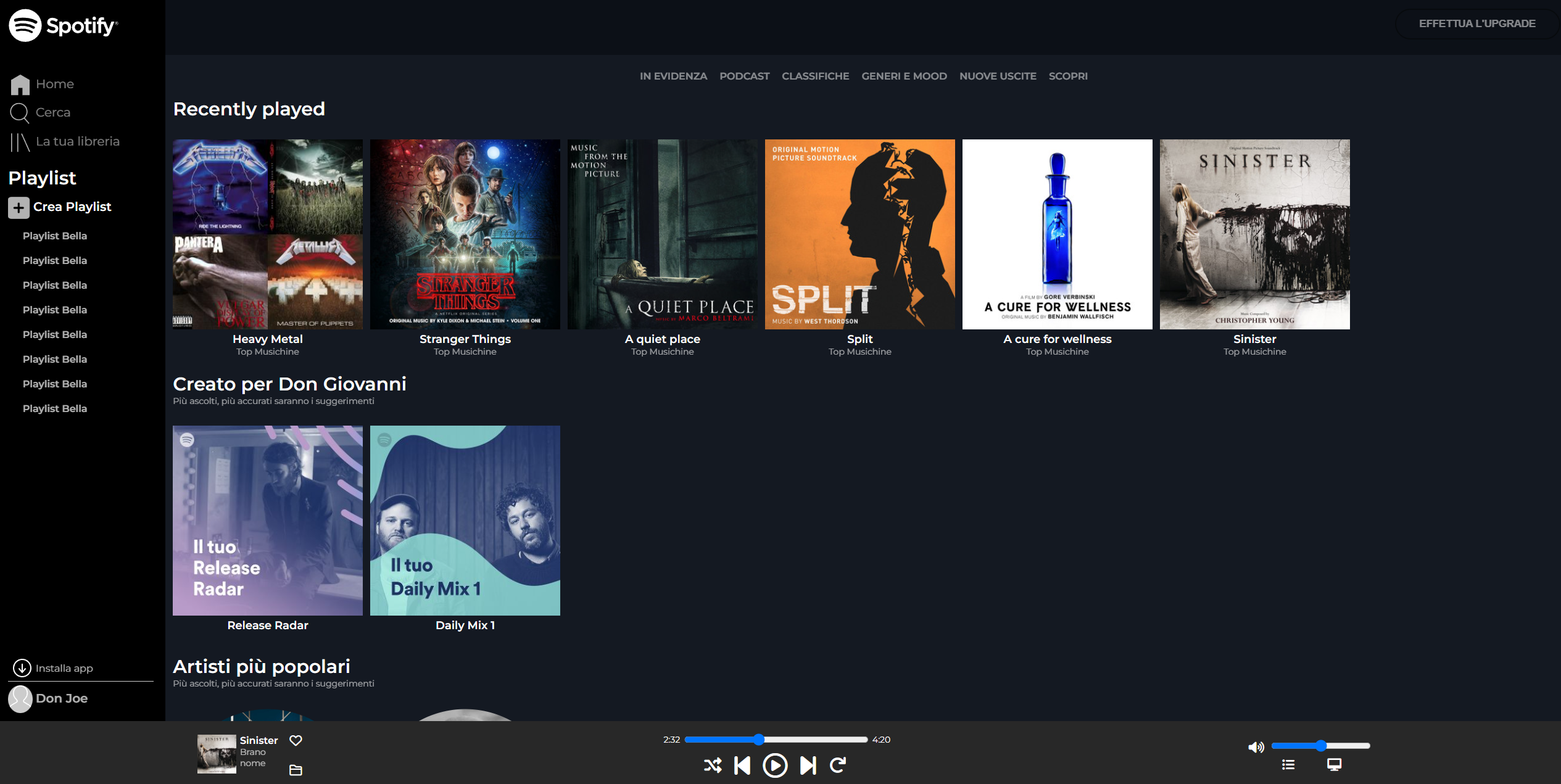
Task: Click the connect to a device icon
Action: [1333, 765]
